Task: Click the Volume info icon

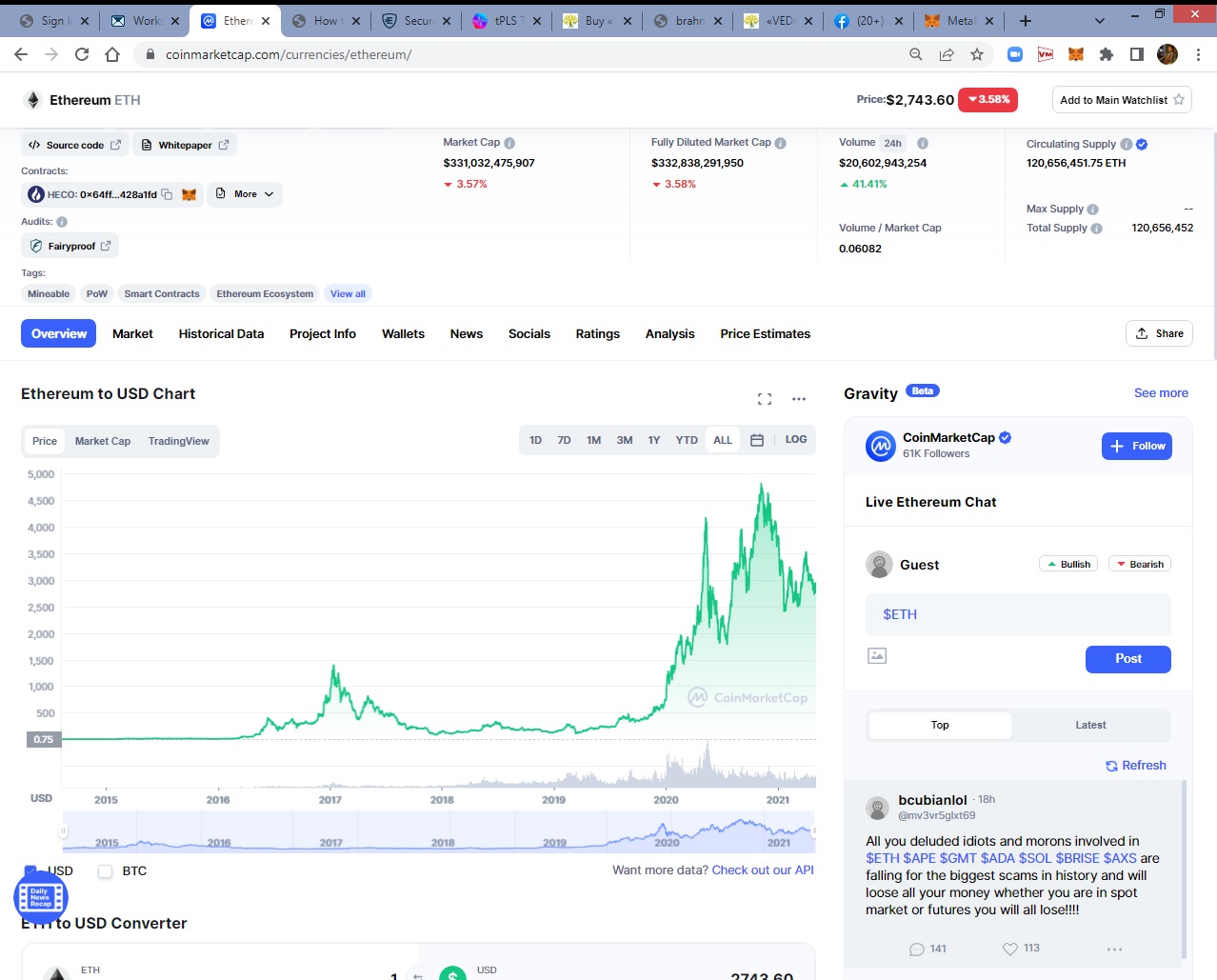Action: coord(923,143)
